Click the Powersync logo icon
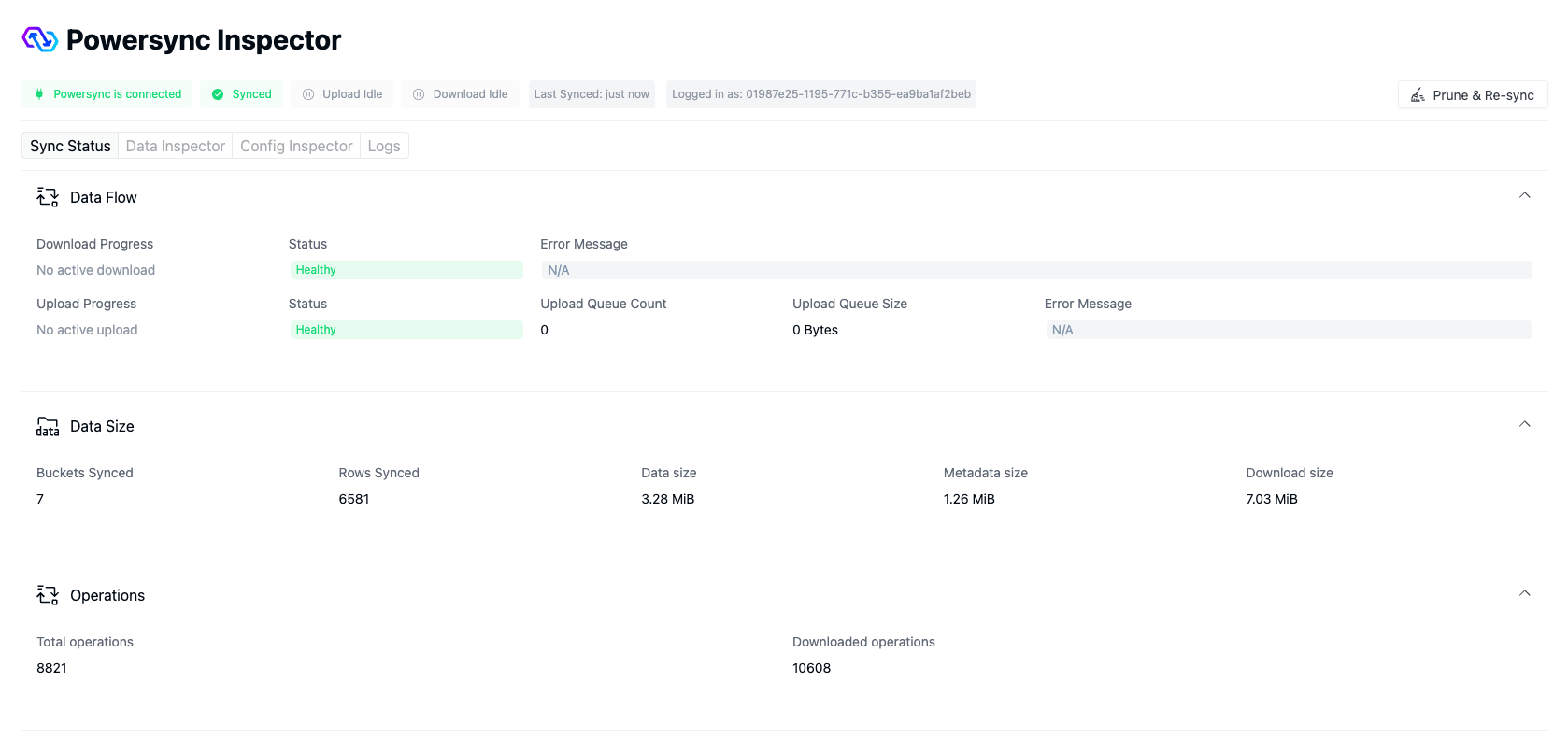Screen dimensions: 1568x753 click(x=39, y=39)
